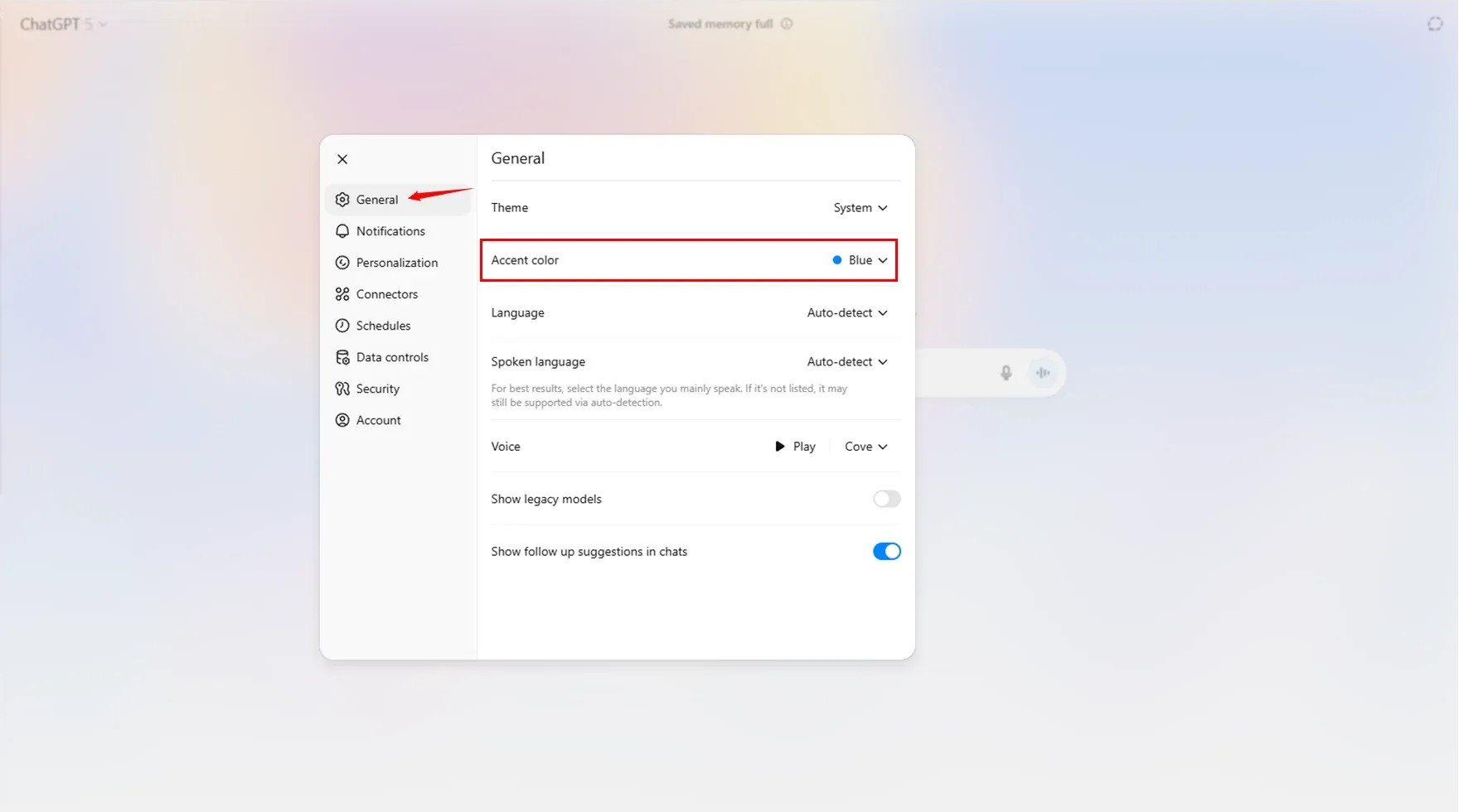Screen dimensions: 1459x812
Task: Play the voice sample
Action: [795, 447]
